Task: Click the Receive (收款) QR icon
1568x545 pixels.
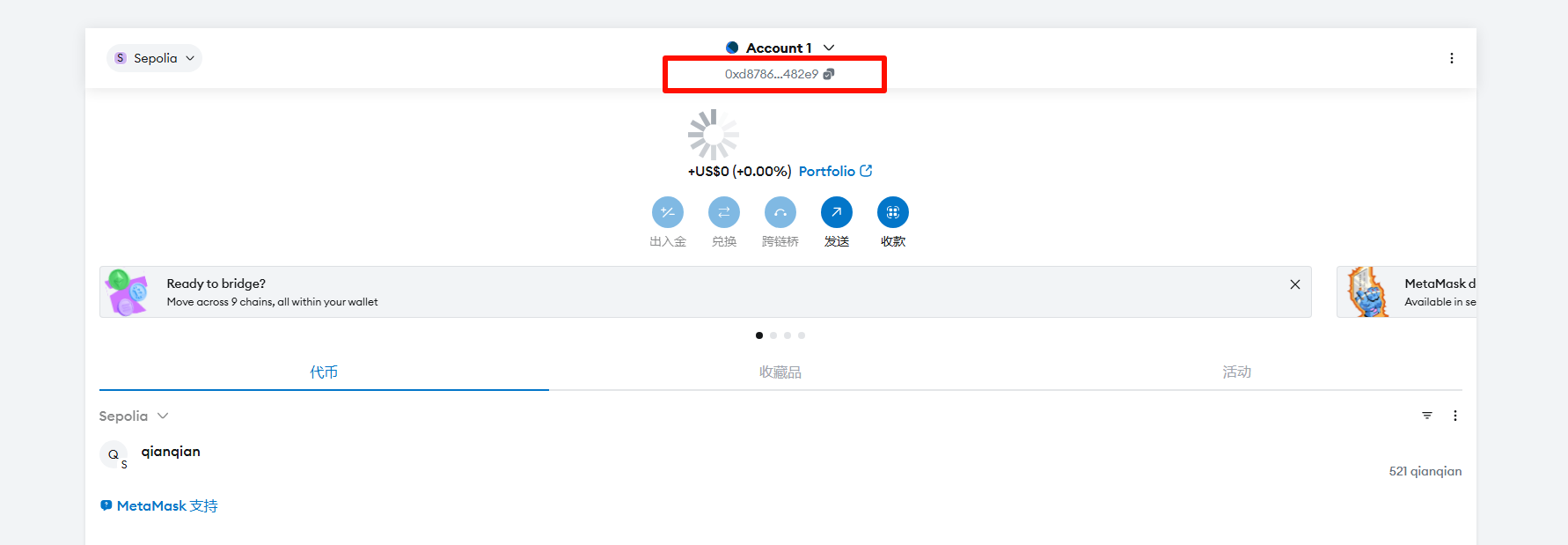Action: (x=893, y=212)
